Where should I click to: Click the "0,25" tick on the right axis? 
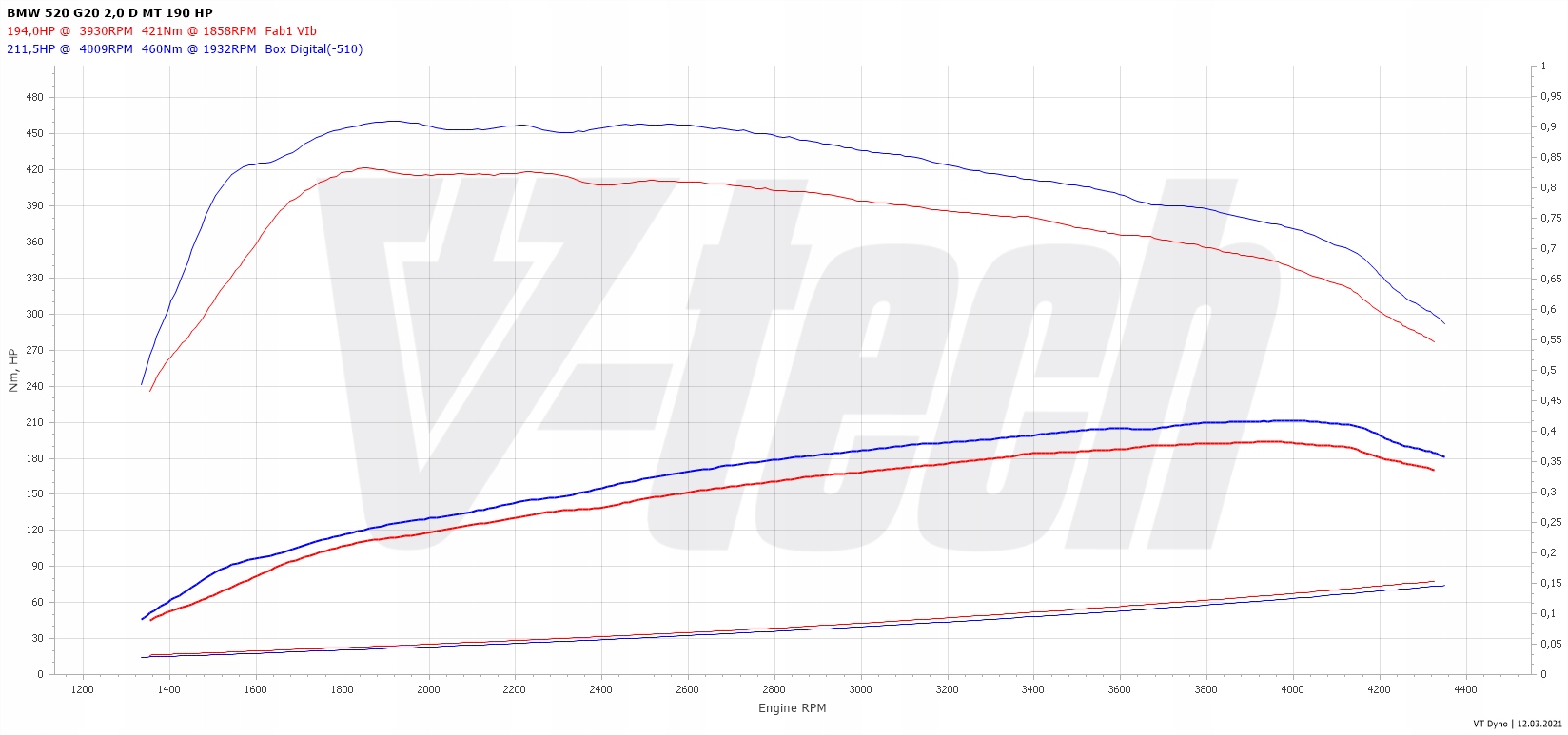click(x=1551, y=522)
